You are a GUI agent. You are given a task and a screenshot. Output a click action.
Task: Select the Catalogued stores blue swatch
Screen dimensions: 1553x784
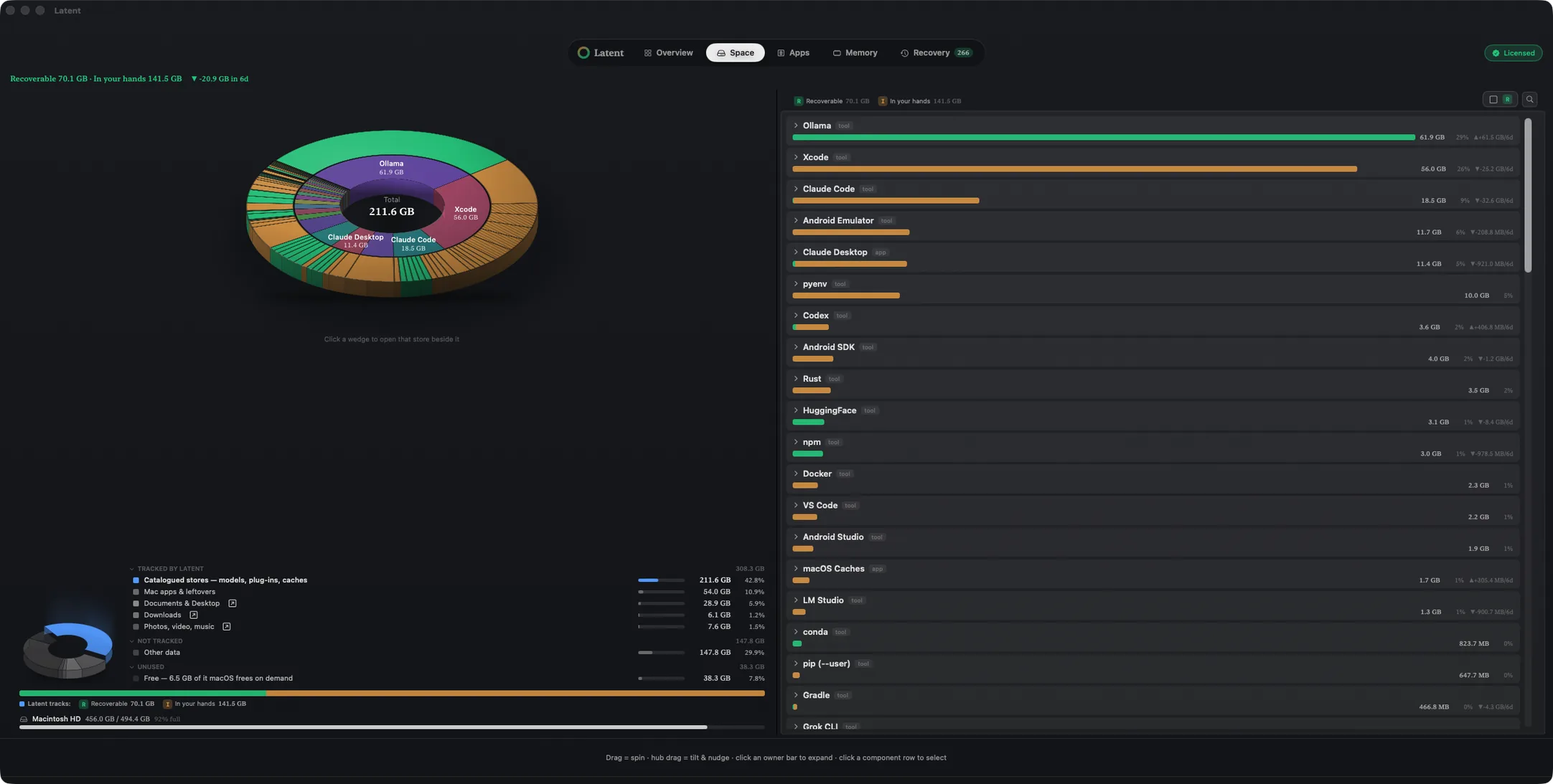click(x=136, y=580)
